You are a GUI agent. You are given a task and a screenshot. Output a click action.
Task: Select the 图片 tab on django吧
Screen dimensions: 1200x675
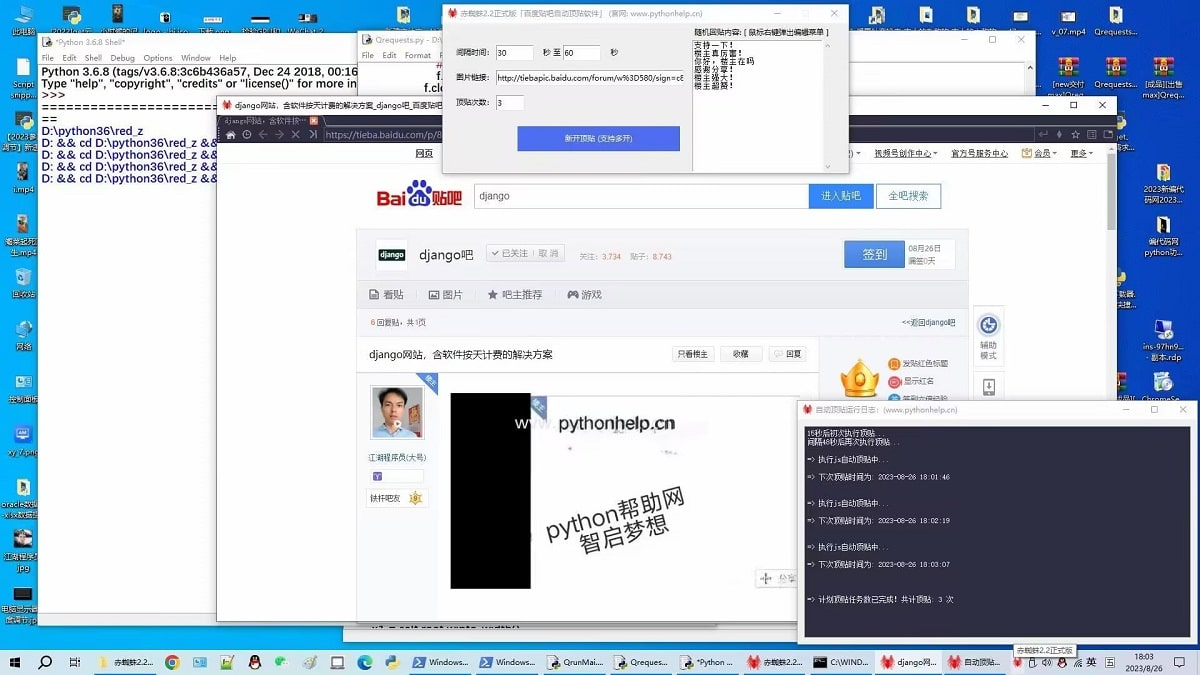tap(446, 295)
